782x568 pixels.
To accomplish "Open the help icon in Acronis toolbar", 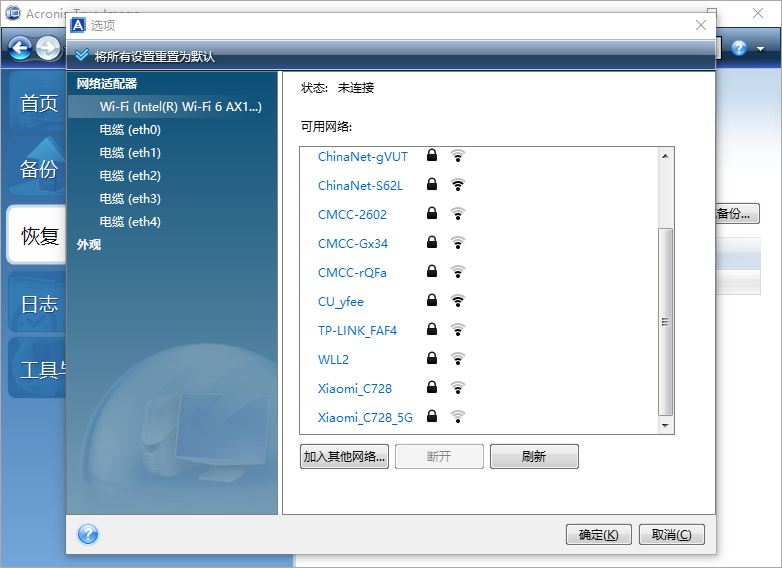I will [x=739, y=48].
